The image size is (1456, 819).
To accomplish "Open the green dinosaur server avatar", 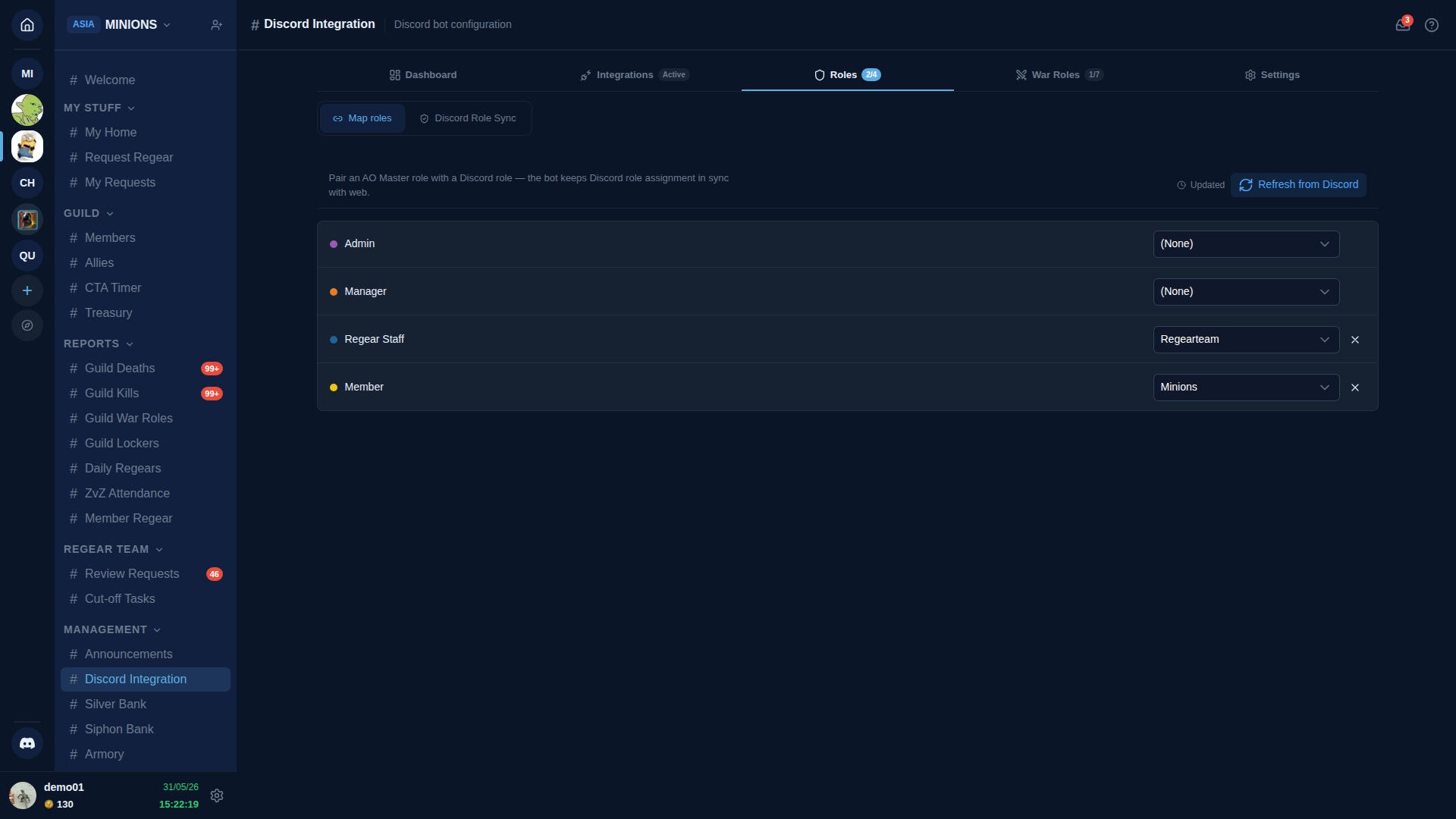I will pyautogui.click(x=27, y=110).
